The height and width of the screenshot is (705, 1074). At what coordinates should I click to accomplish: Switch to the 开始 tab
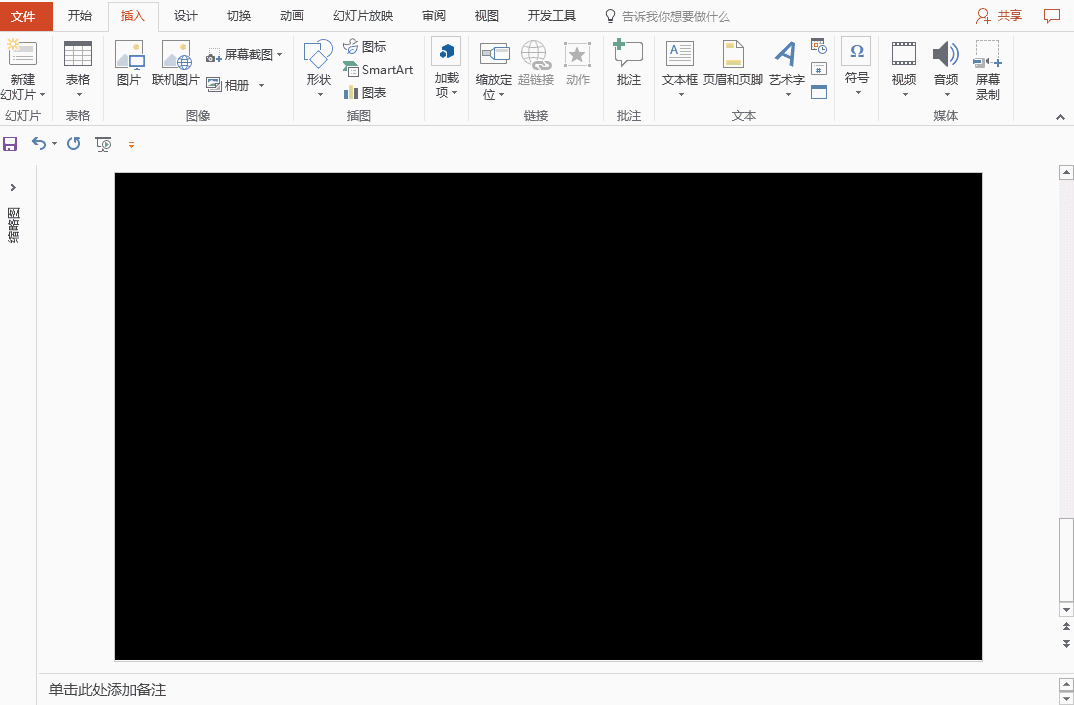click(x=79, y=16)
